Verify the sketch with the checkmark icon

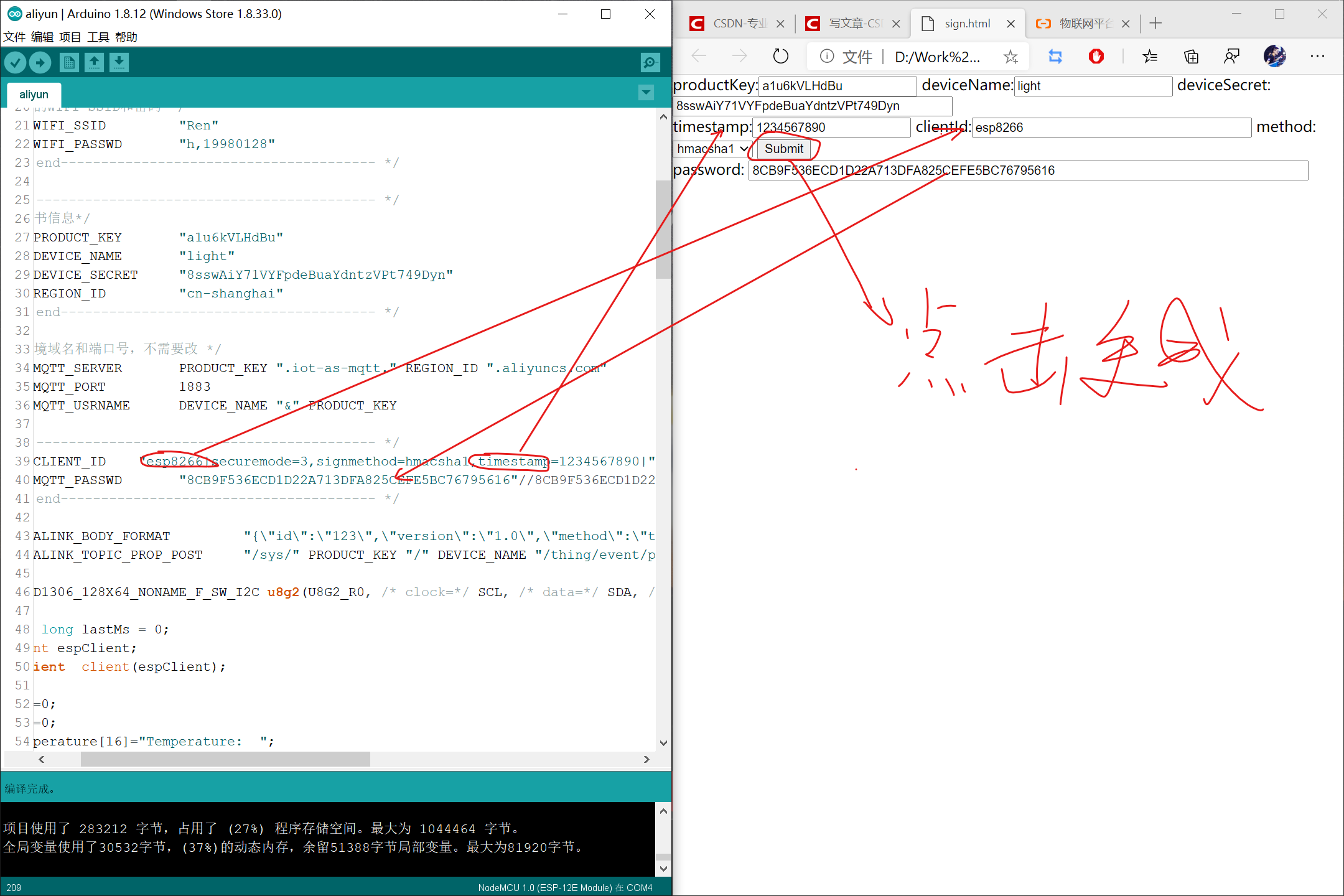point(15,62)
